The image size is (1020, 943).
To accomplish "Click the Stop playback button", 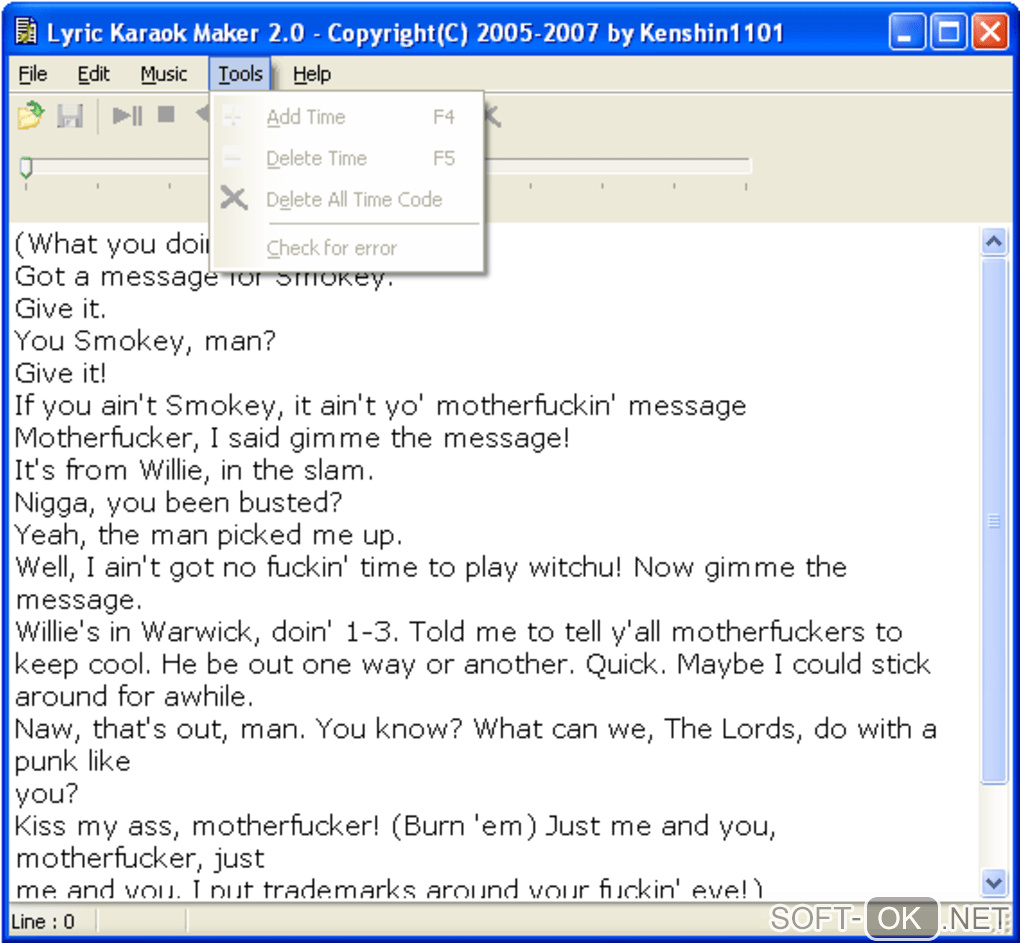I will click(167, 115).
